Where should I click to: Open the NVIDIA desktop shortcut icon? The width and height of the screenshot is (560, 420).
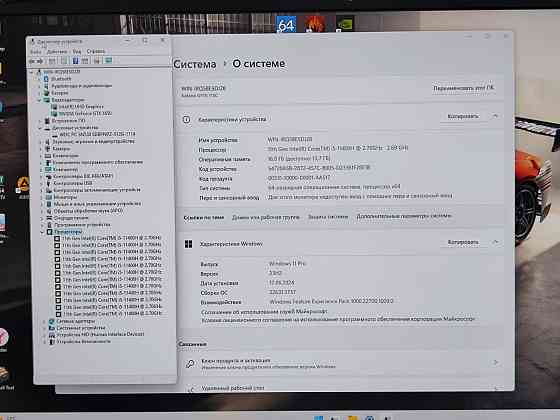click(345, 24)
